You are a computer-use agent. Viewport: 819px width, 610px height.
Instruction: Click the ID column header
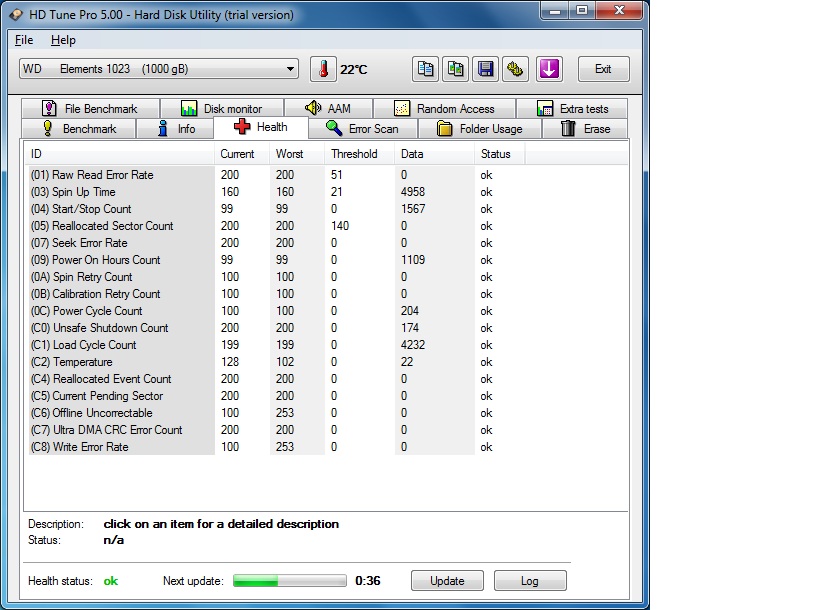click(x=120, y=154)
